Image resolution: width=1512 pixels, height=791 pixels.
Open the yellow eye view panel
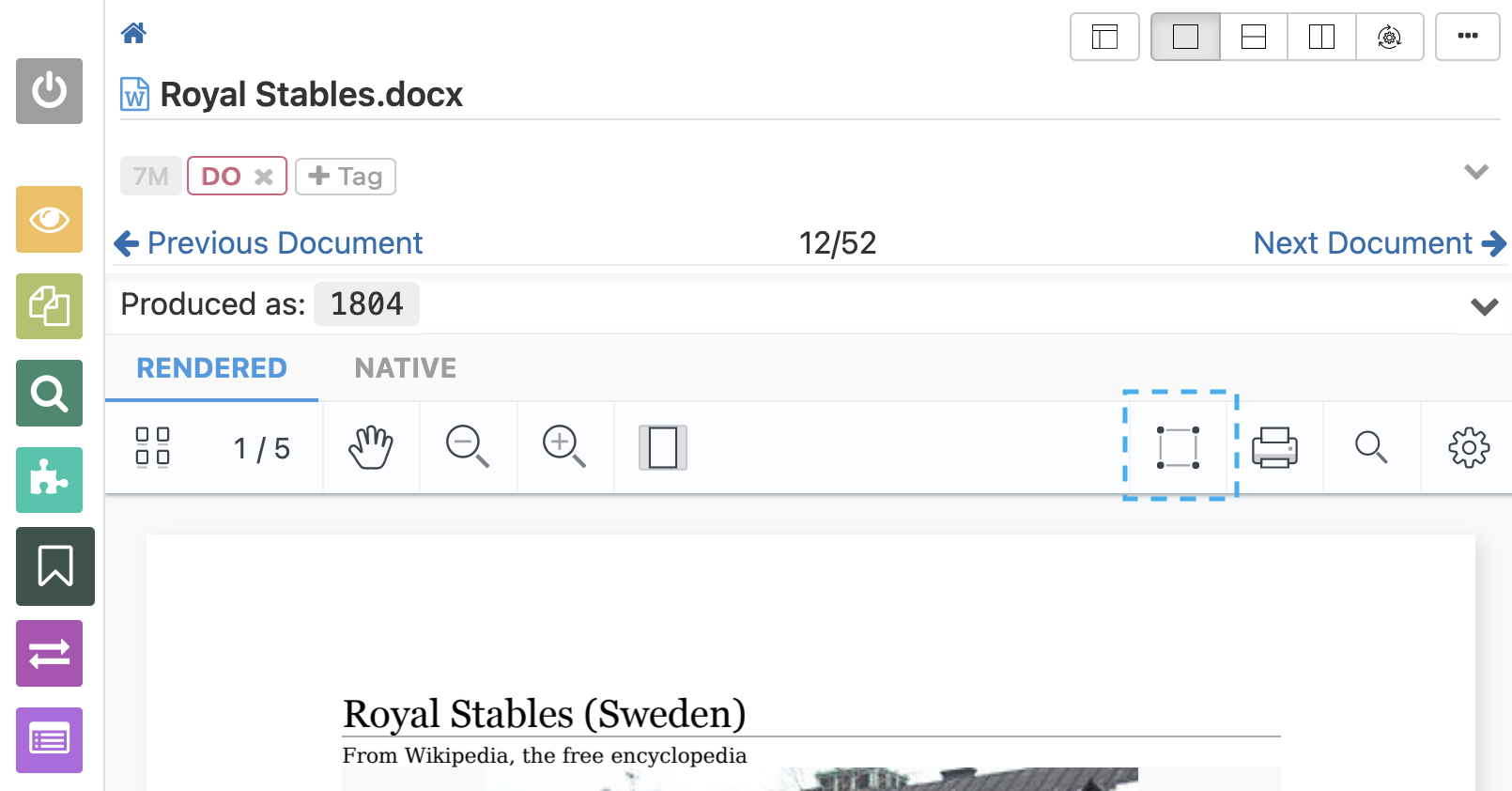(x=49, y=220)
